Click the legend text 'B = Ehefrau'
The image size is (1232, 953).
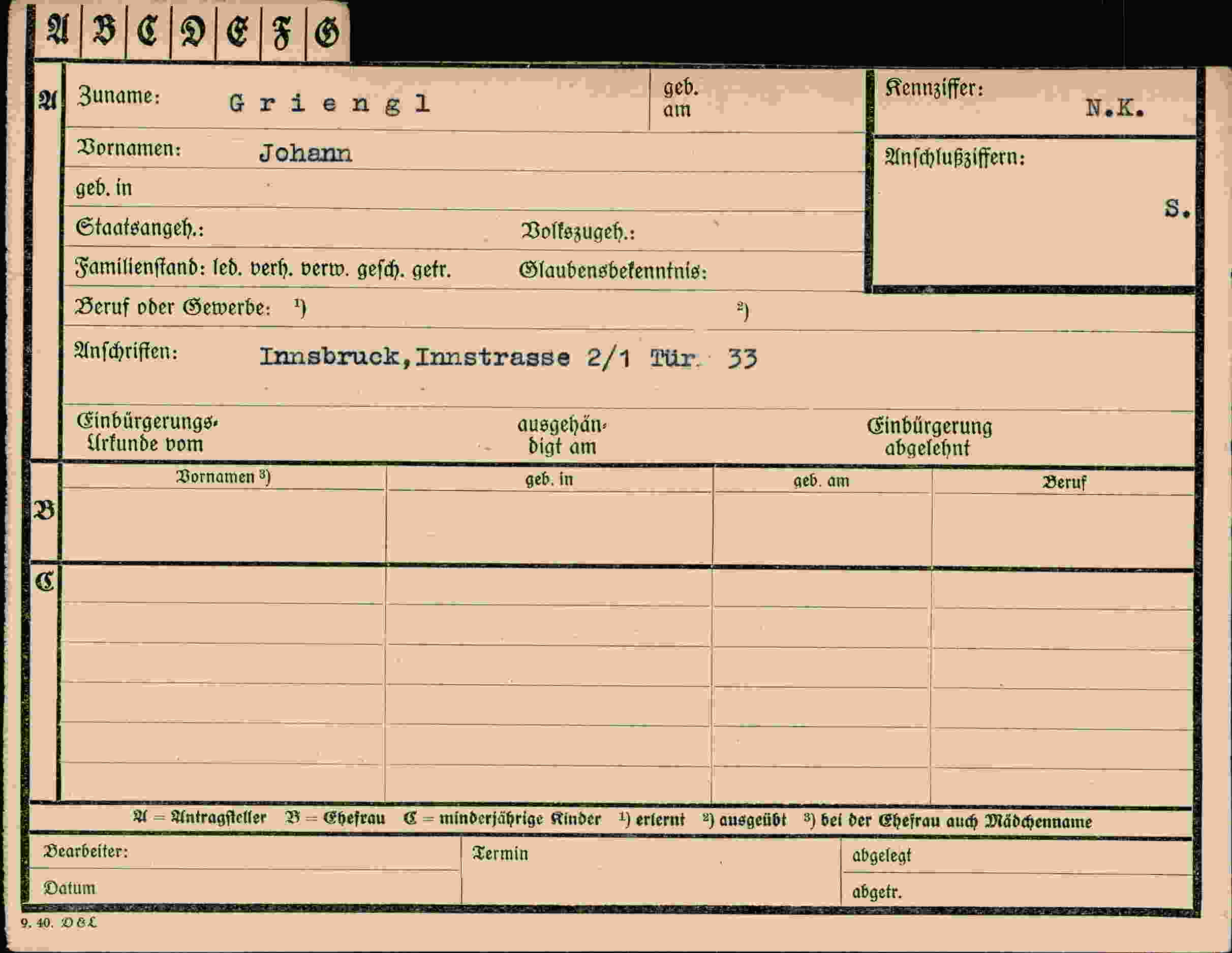coord(335,818)
